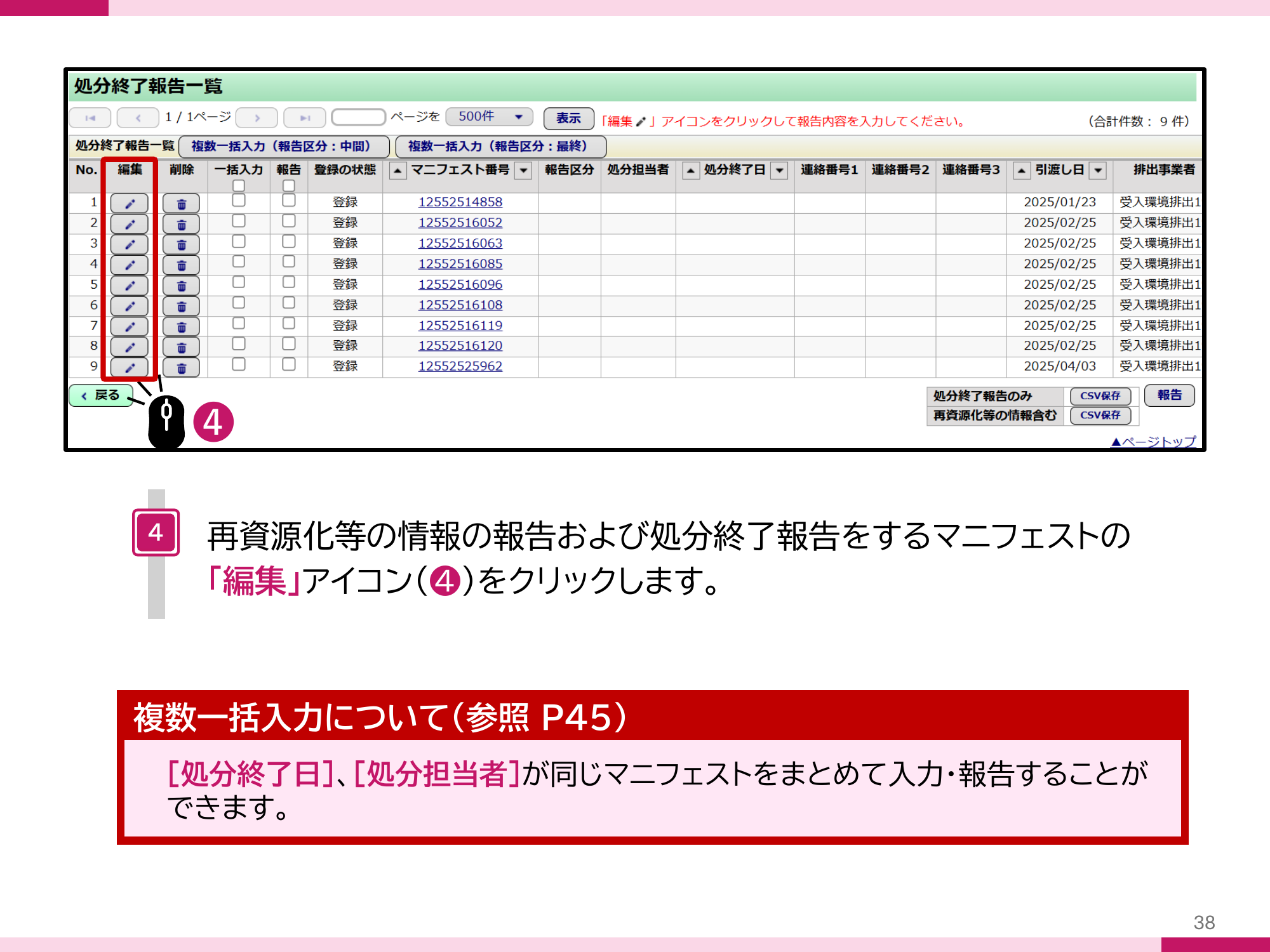Open the 500件 items-per-page dropdown
1270x952 pixels.
pyautogui.click(x=489, y=117)
